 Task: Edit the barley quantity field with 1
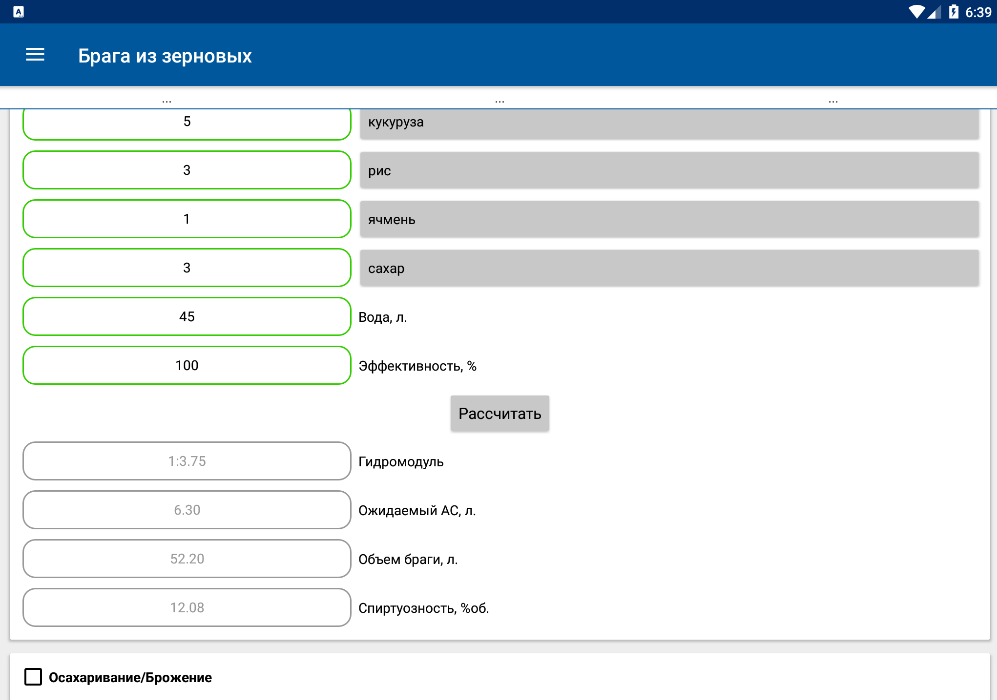187,219
